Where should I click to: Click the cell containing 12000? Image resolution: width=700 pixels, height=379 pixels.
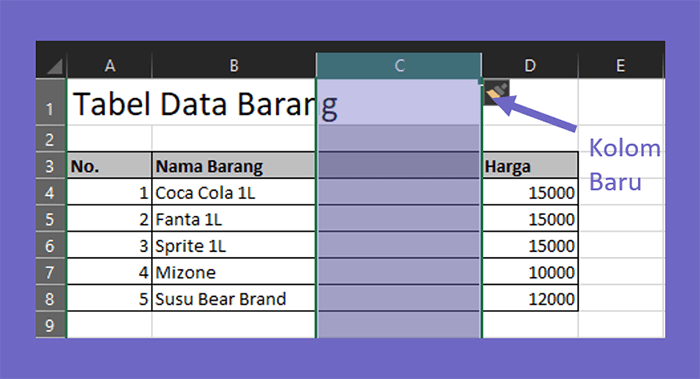pos(530,298)
